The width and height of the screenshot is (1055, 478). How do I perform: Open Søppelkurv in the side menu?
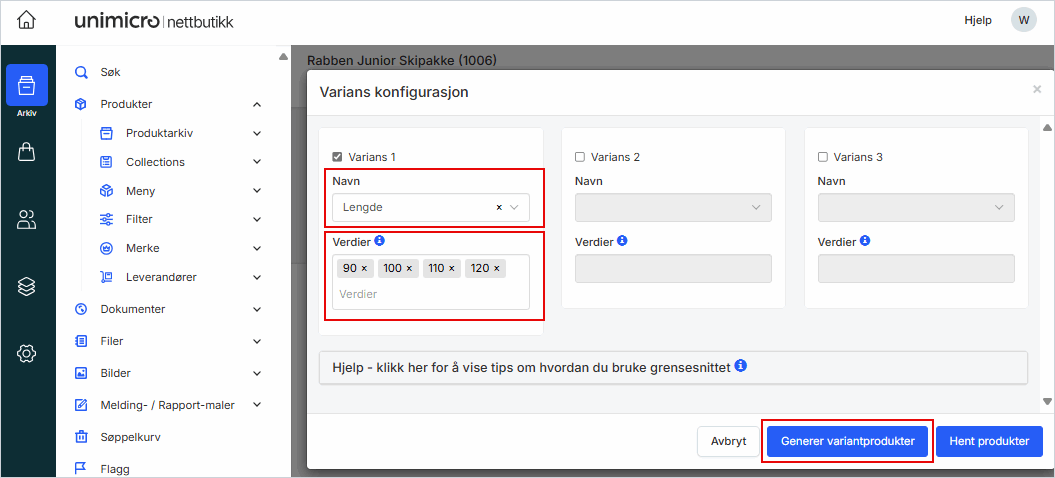click(130, 437)
